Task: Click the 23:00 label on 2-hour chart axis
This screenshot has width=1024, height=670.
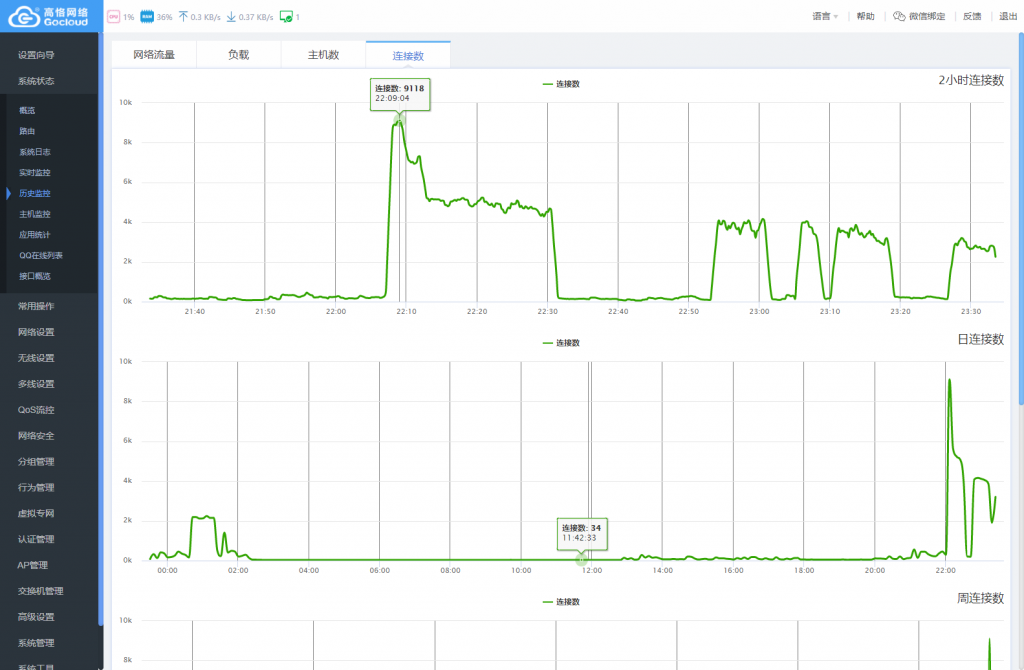Action: tap(760, 311)
